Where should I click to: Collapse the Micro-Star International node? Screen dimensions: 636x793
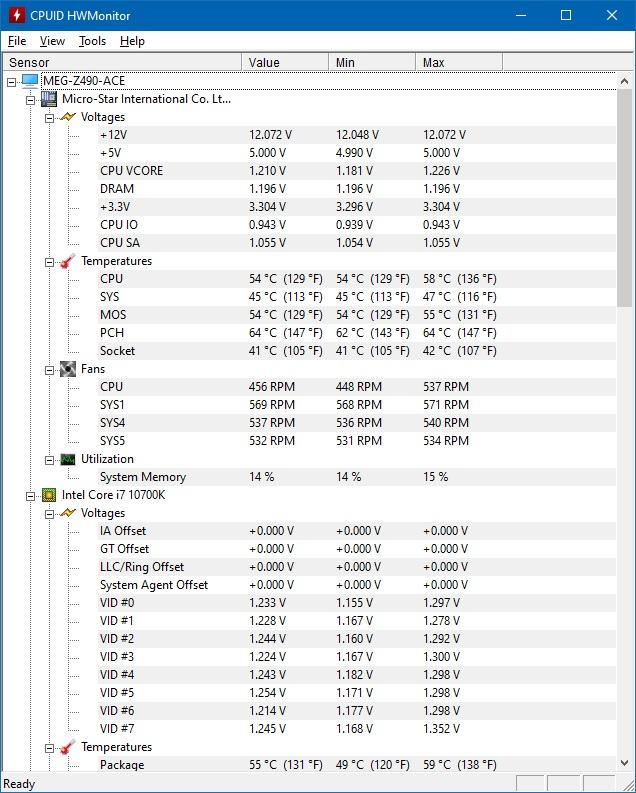[30, 100]
